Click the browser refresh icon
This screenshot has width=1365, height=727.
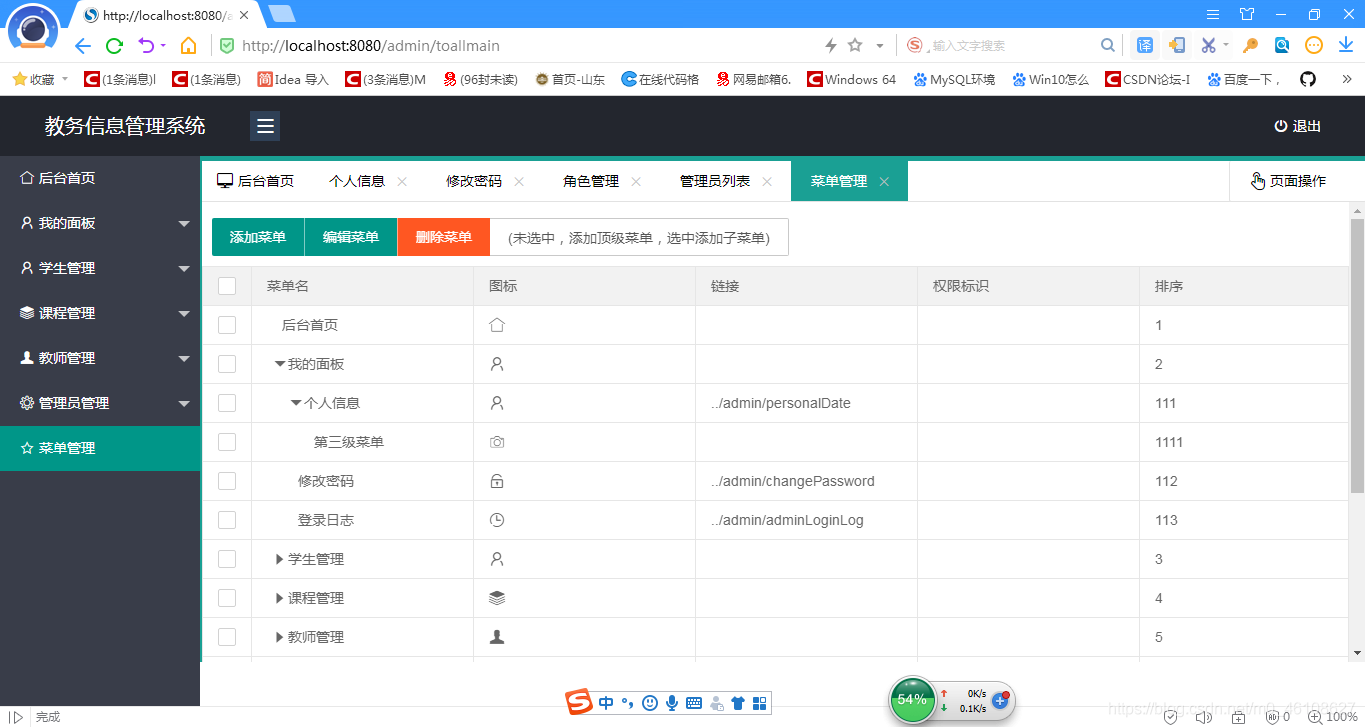[114, 46]
